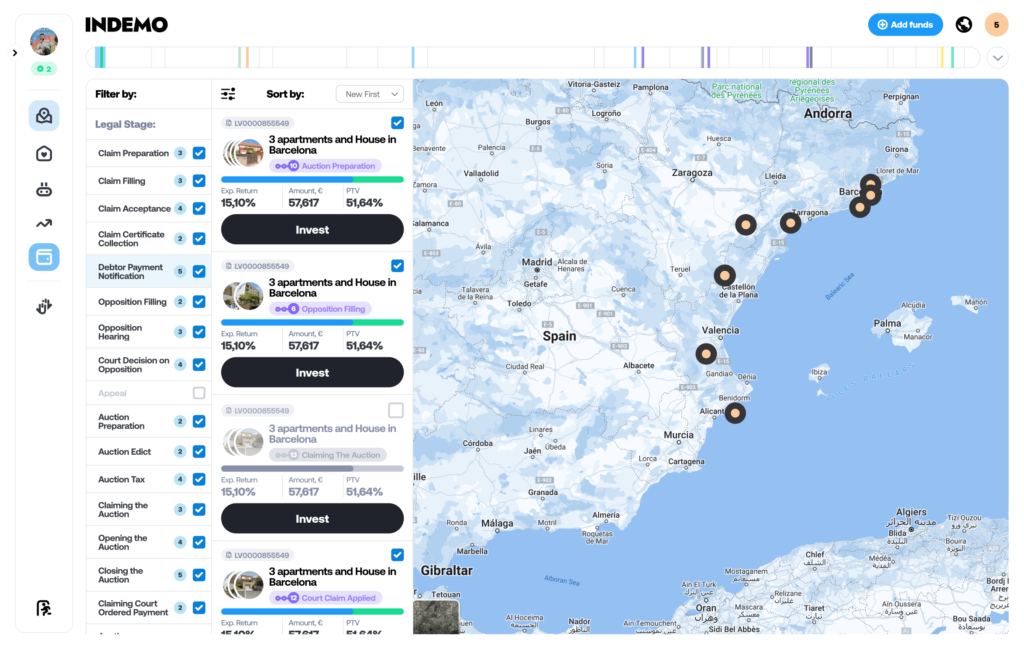Expand the timeline bar chevron
The height and width of the screenshot is (647, 1024).
click(997, 58)
